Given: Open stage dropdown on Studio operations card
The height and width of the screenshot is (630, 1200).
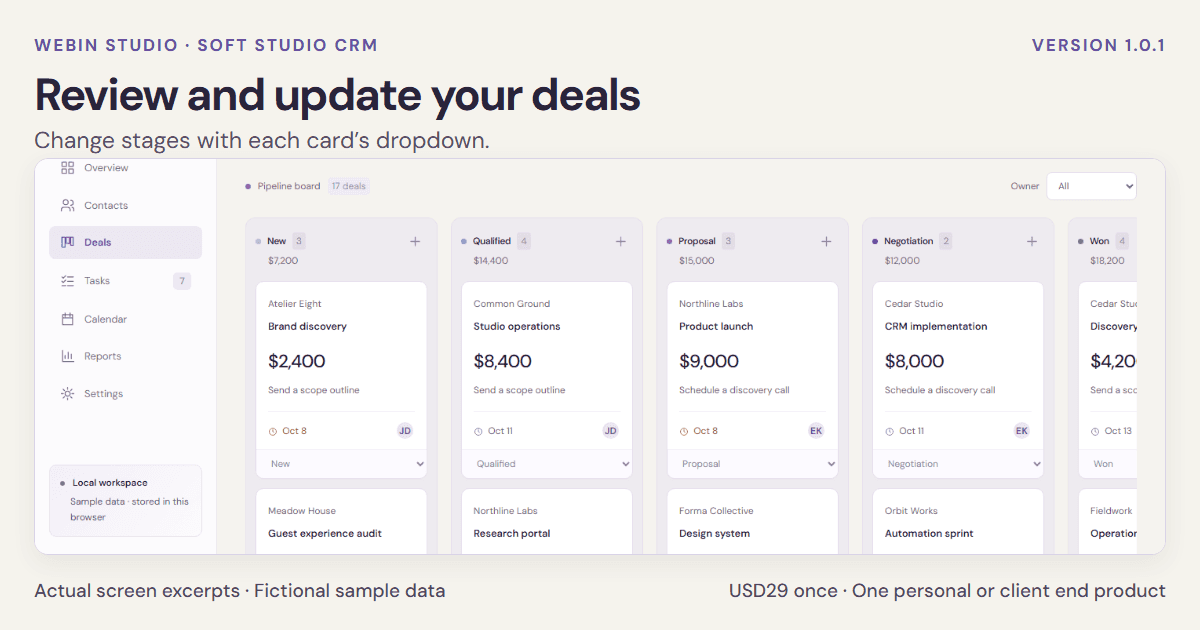Looking at the screenshot, I should click(x=547, y=464).
